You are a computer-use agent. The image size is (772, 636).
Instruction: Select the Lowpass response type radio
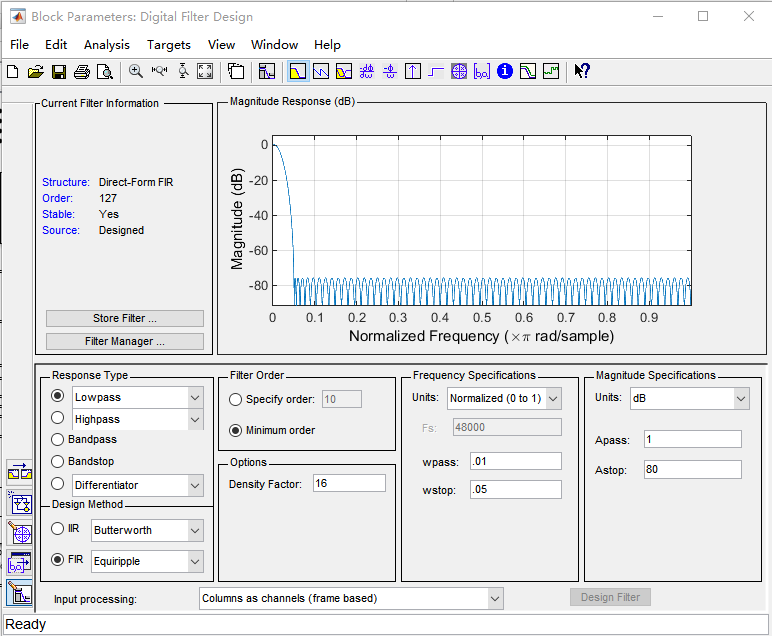pos(58,396)
